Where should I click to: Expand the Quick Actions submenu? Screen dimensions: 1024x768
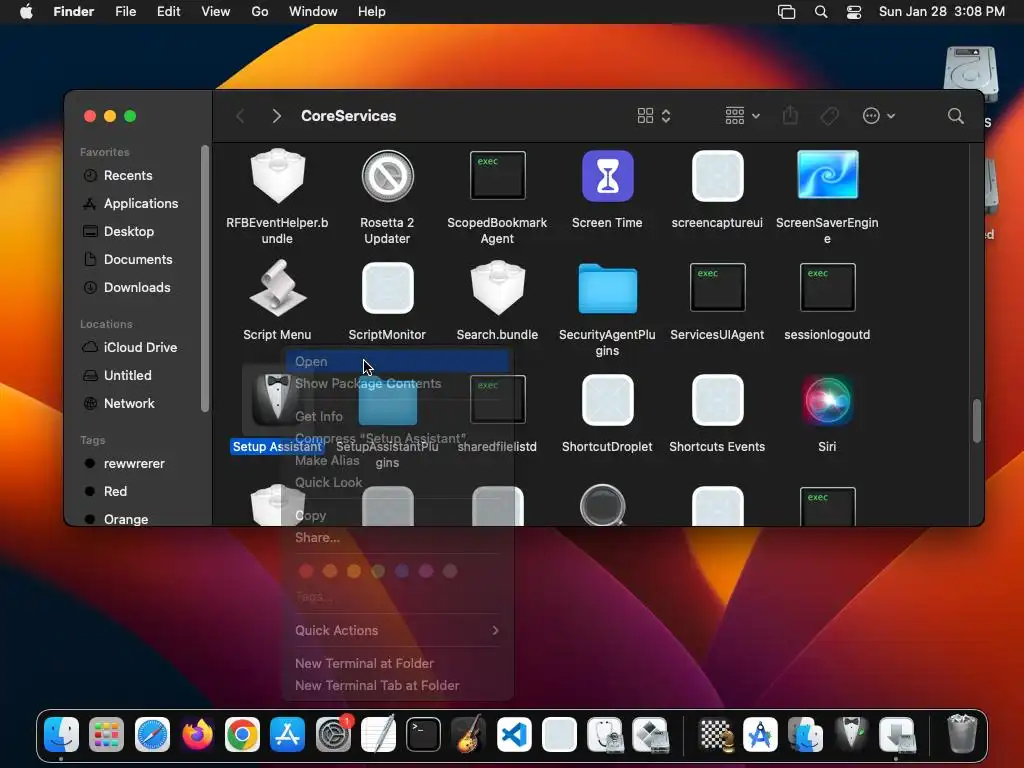[x=397, y=630]
